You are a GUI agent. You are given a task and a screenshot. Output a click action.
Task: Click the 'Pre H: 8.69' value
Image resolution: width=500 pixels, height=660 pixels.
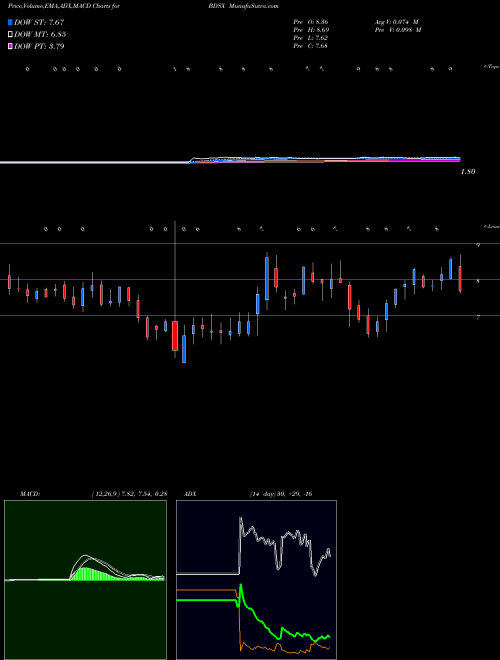[x=311, y=29]
